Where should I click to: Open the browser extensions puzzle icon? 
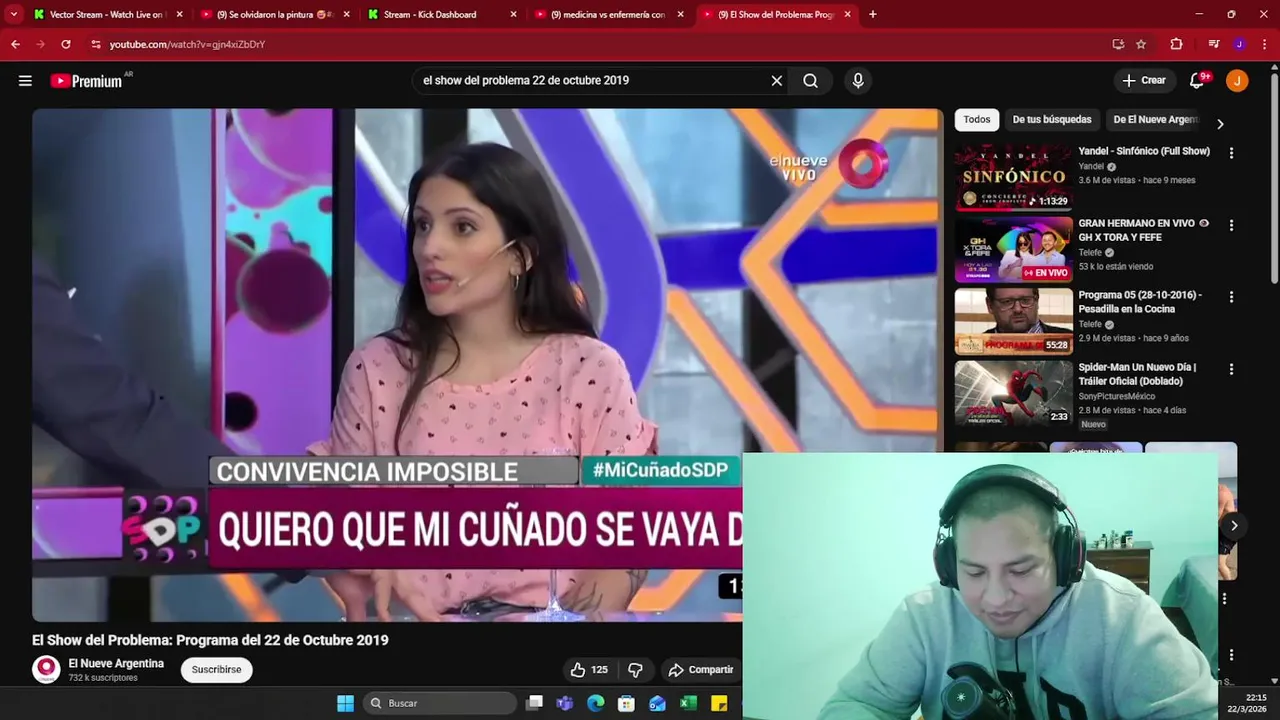(x=1176, y=44)
